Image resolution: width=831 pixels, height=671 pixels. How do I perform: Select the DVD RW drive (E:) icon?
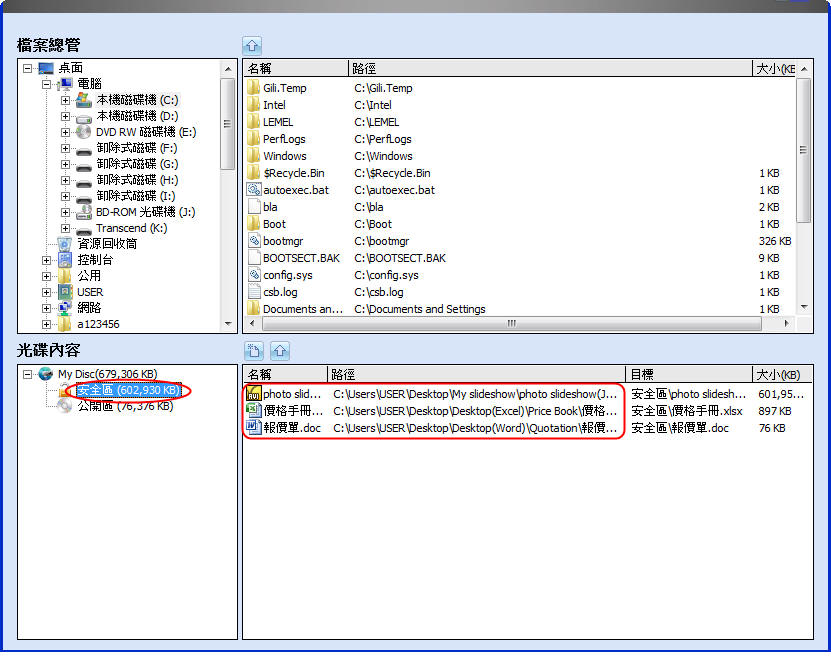pyautogui.click(x=84, y=132)
